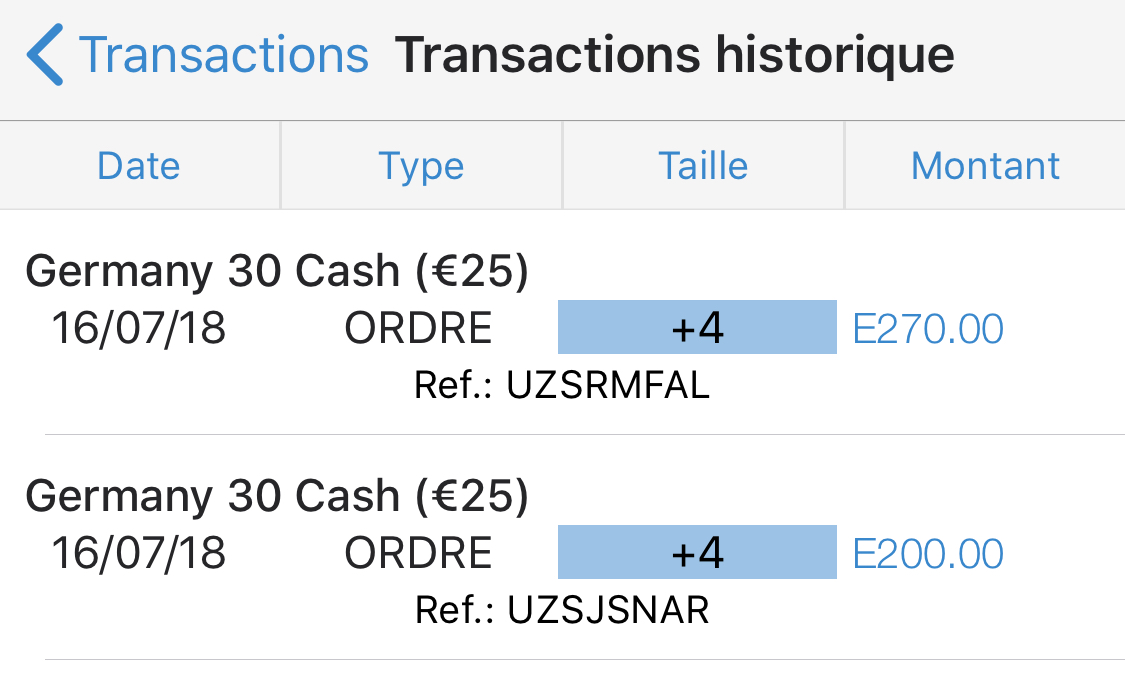Tap the Transactions back label text
Image resolution: width=1125 pixels, height=676 pixels.
click(224, 56)
